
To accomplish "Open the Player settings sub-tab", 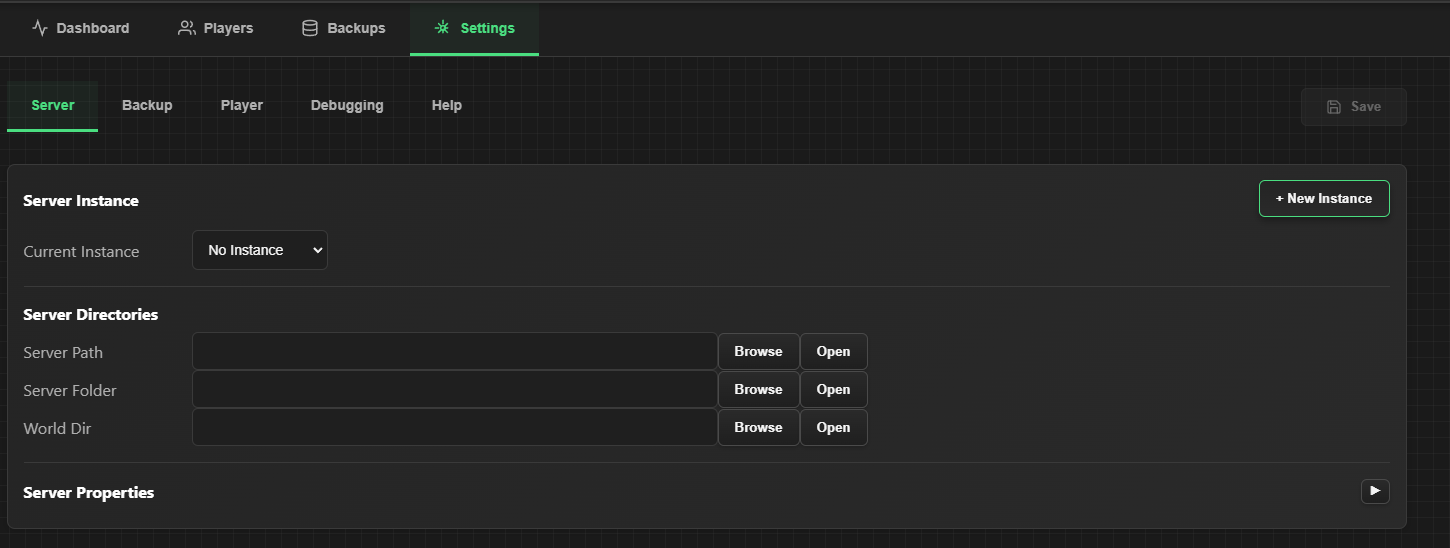I will click(242, 106).
